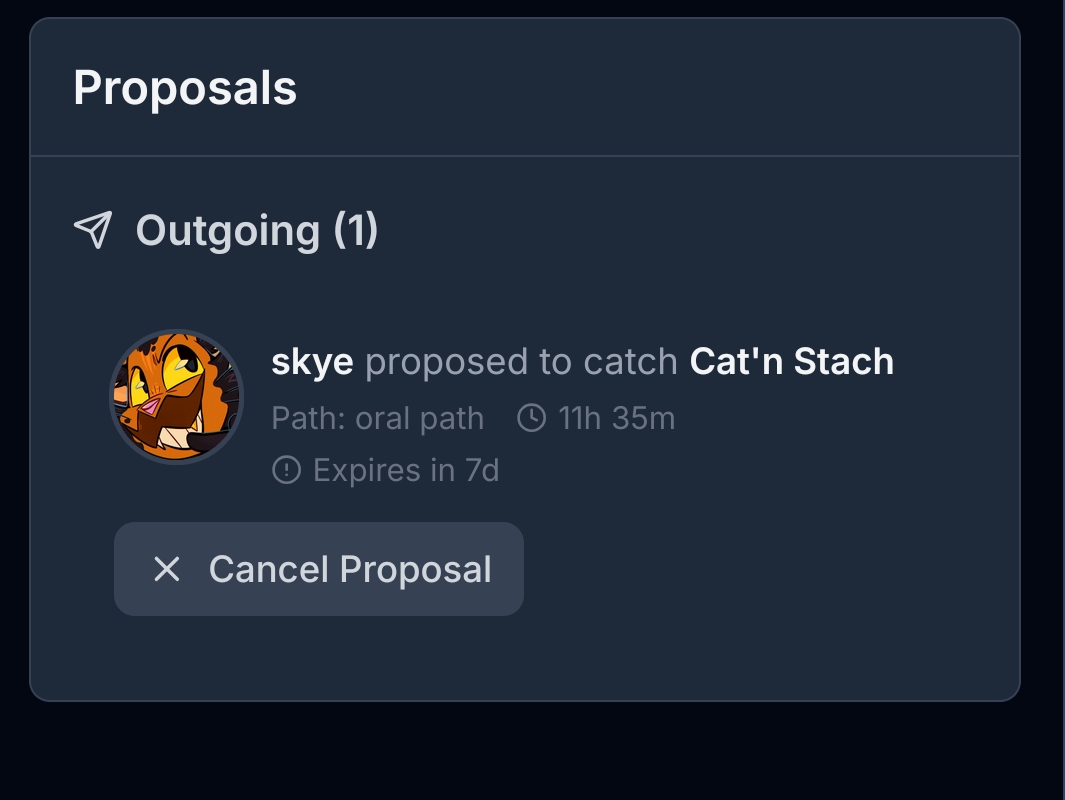Image resolution: width=1065 pixels, height=800 pixels.
Task: Click the thin vertical bar at right edge
Action: 1061,400
